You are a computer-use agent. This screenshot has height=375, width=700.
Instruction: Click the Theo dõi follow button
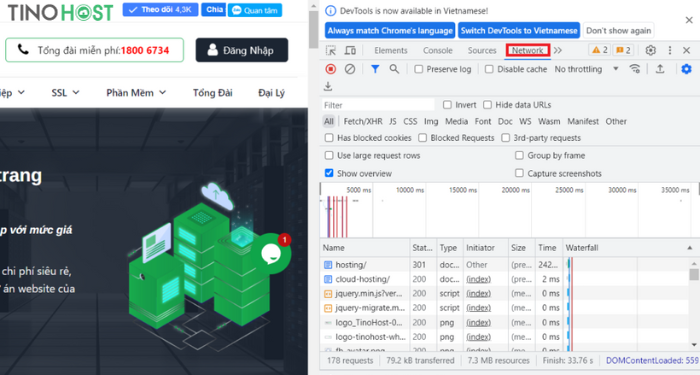(160, 10)
